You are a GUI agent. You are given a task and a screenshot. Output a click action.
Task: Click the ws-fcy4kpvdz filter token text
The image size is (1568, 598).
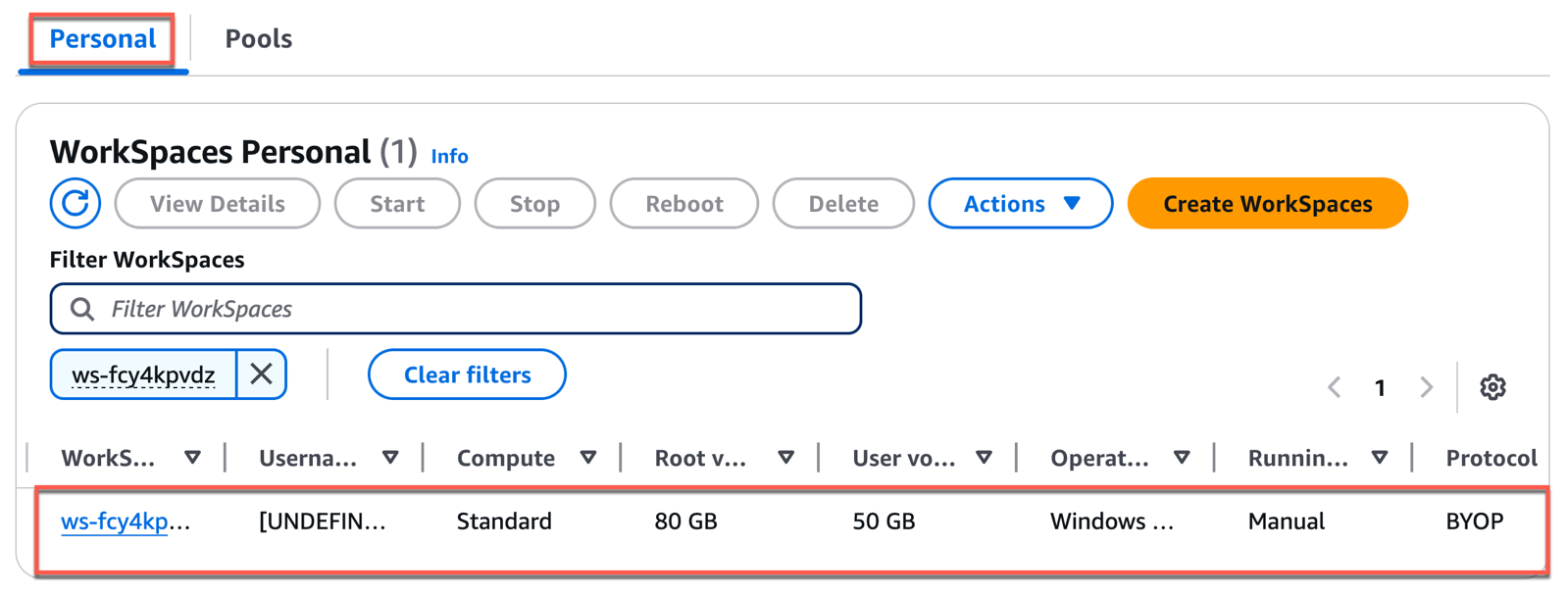143,374
